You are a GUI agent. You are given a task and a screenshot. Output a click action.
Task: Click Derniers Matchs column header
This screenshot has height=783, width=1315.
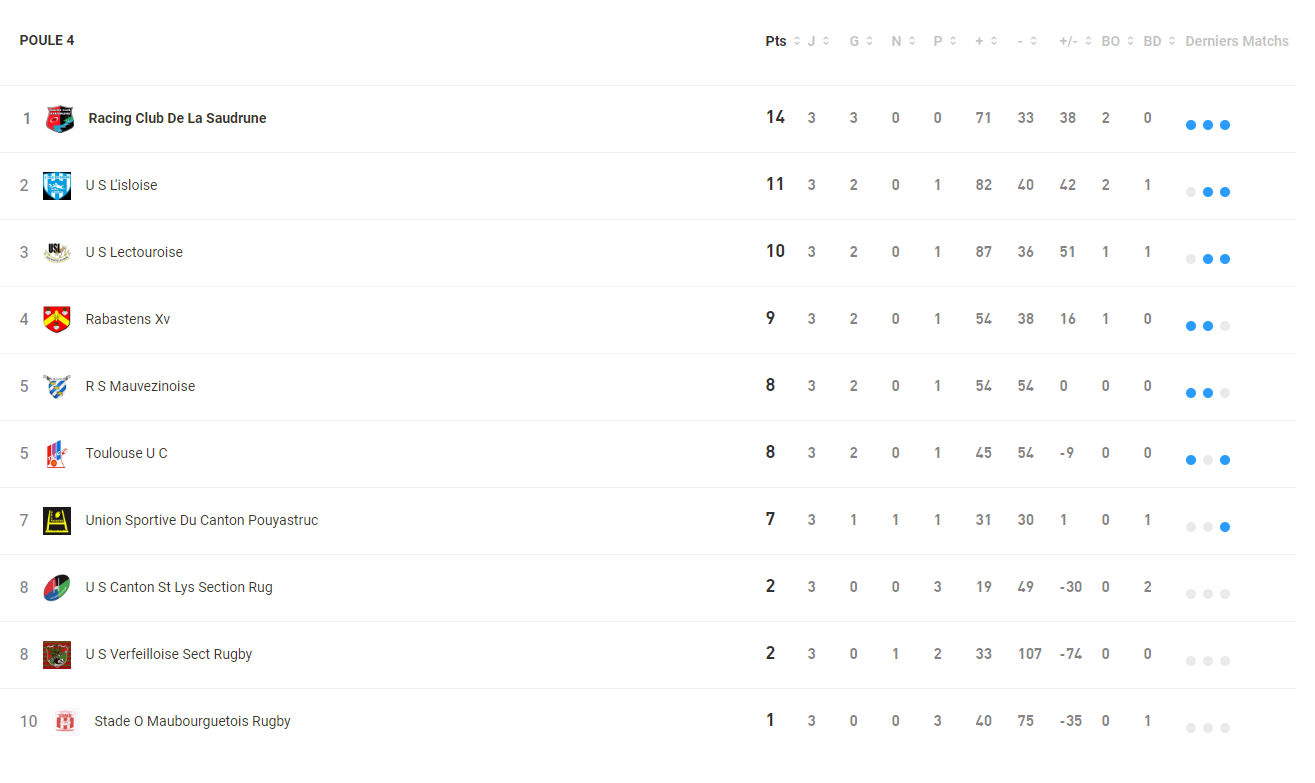(x=1236, y=41)
